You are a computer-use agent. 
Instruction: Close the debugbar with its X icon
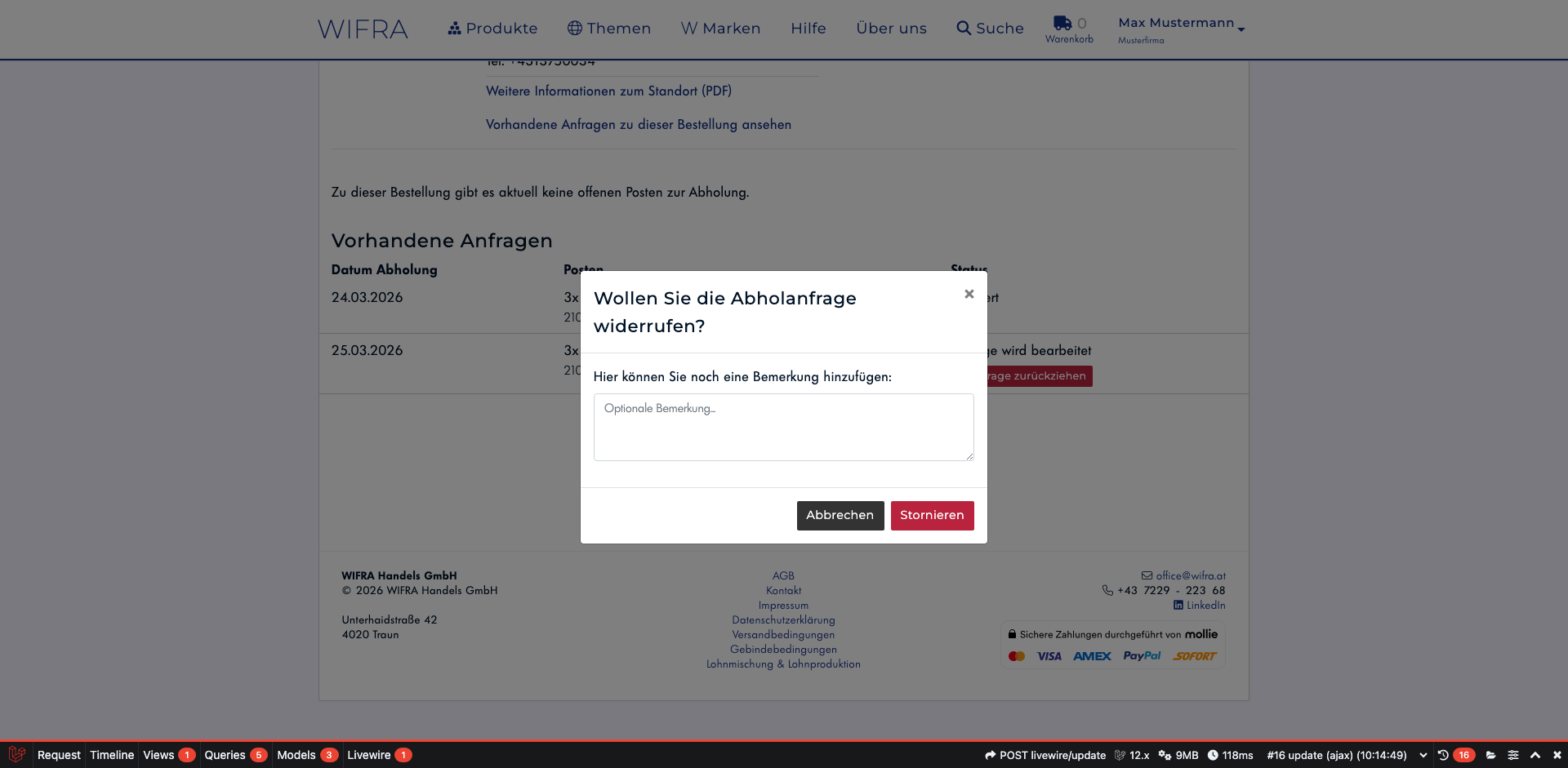pos(1557,755)
